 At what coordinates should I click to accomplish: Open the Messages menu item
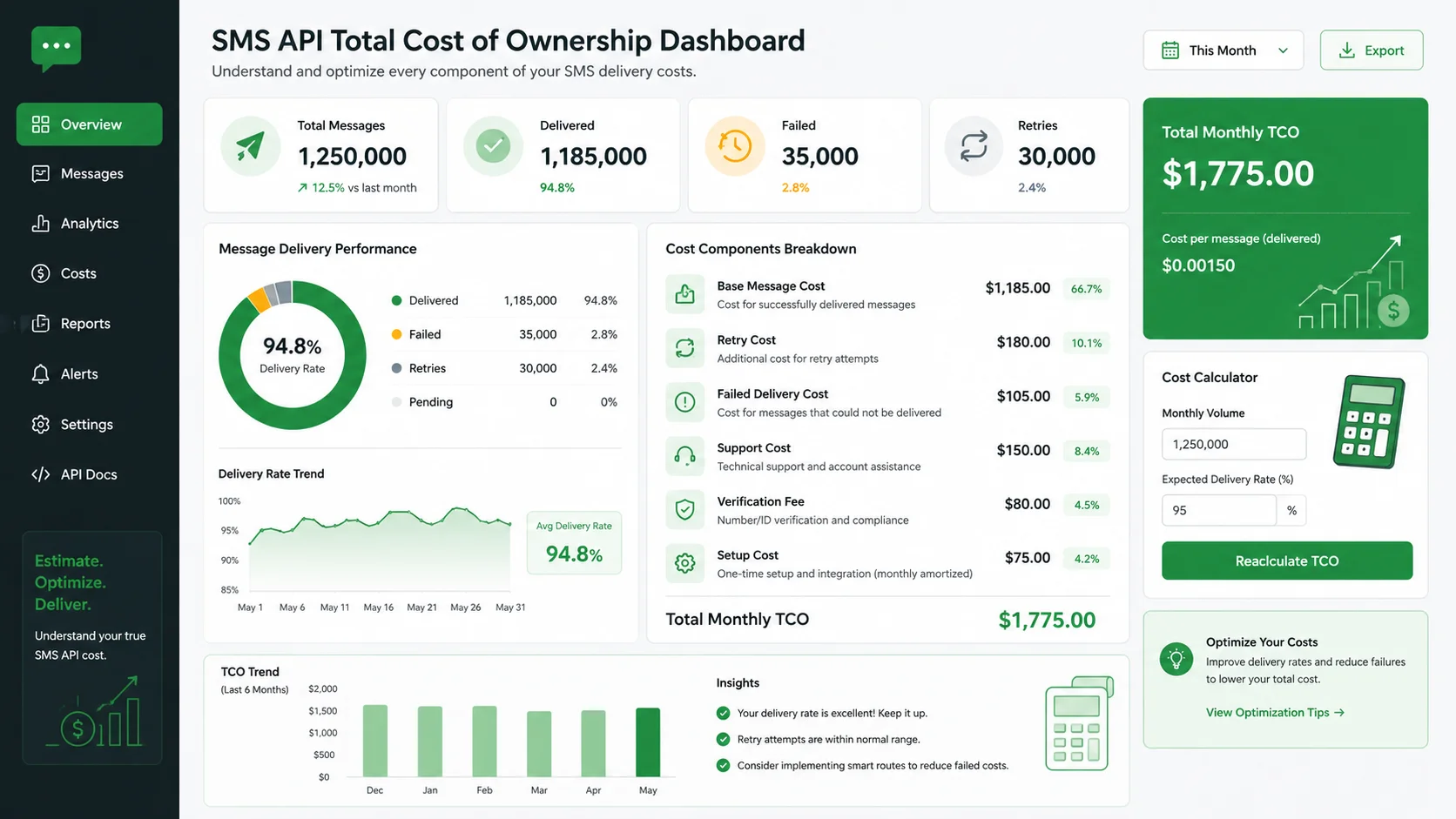coord(89,174)
